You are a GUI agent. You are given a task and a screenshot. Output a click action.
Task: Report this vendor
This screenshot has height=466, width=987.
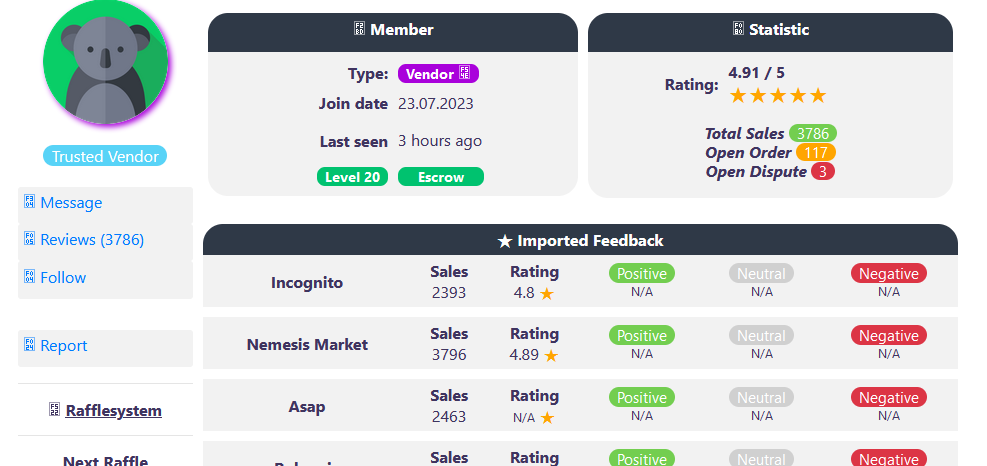pos(64,346)
